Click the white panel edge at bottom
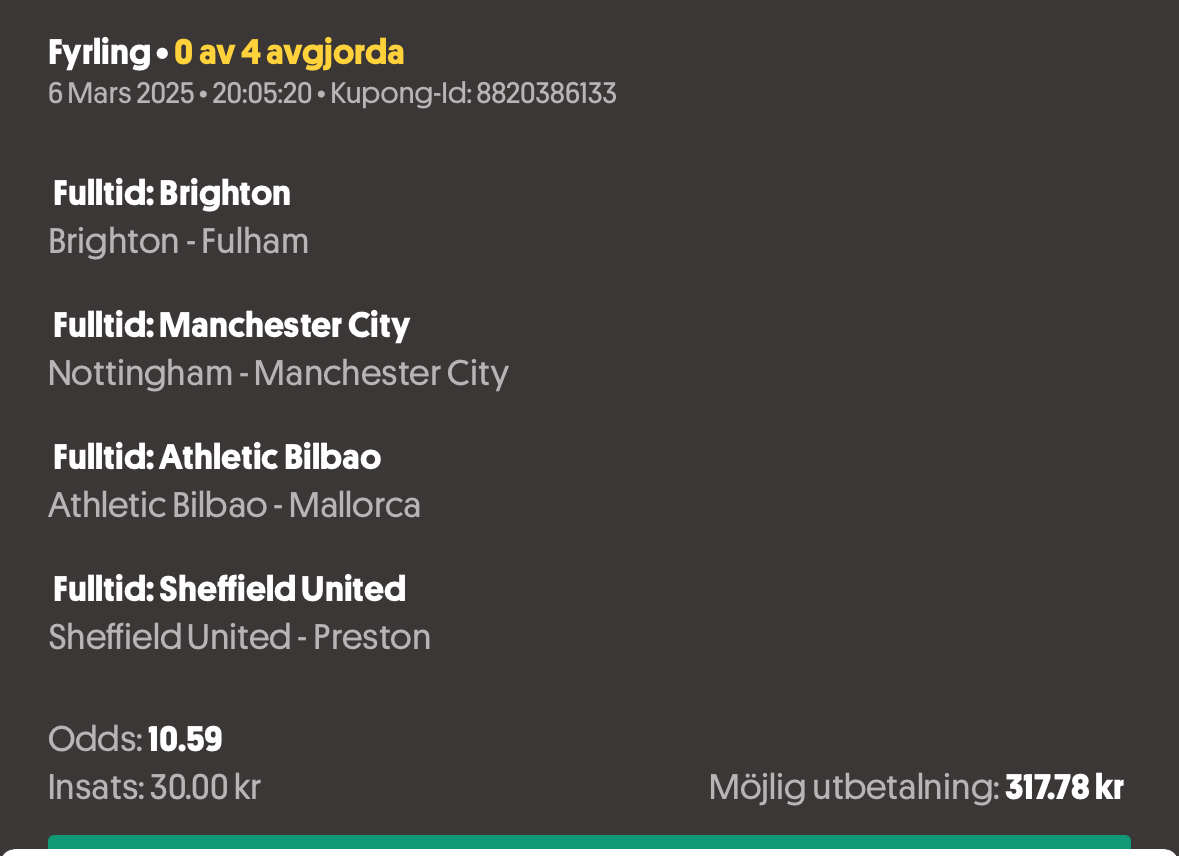Image resolution: width=1179 pixels, height=856 pixels. pos(590,853)
